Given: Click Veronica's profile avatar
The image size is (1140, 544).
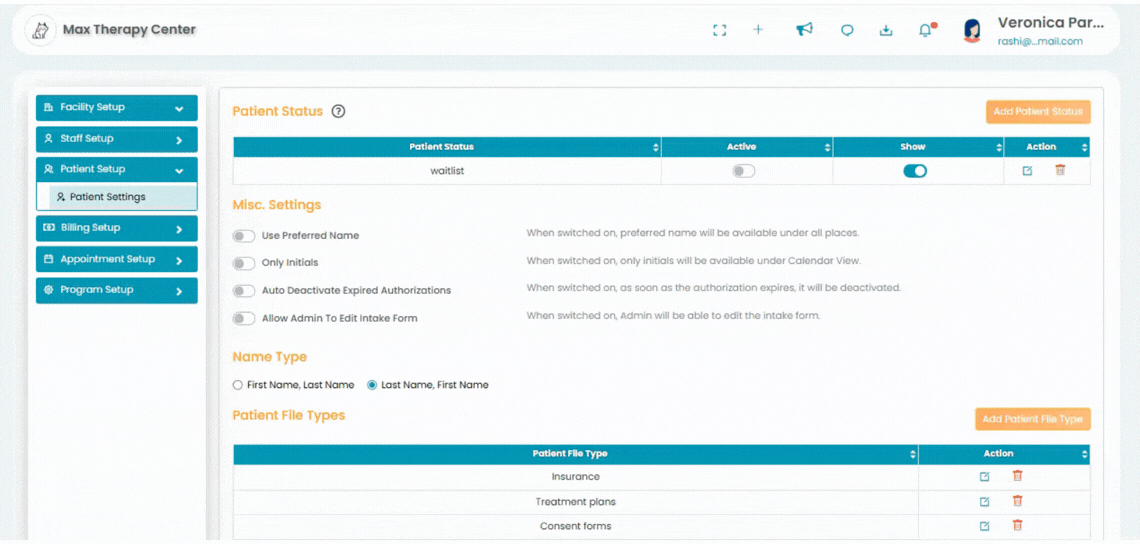Looking at the screenshot, I should 972,31.
